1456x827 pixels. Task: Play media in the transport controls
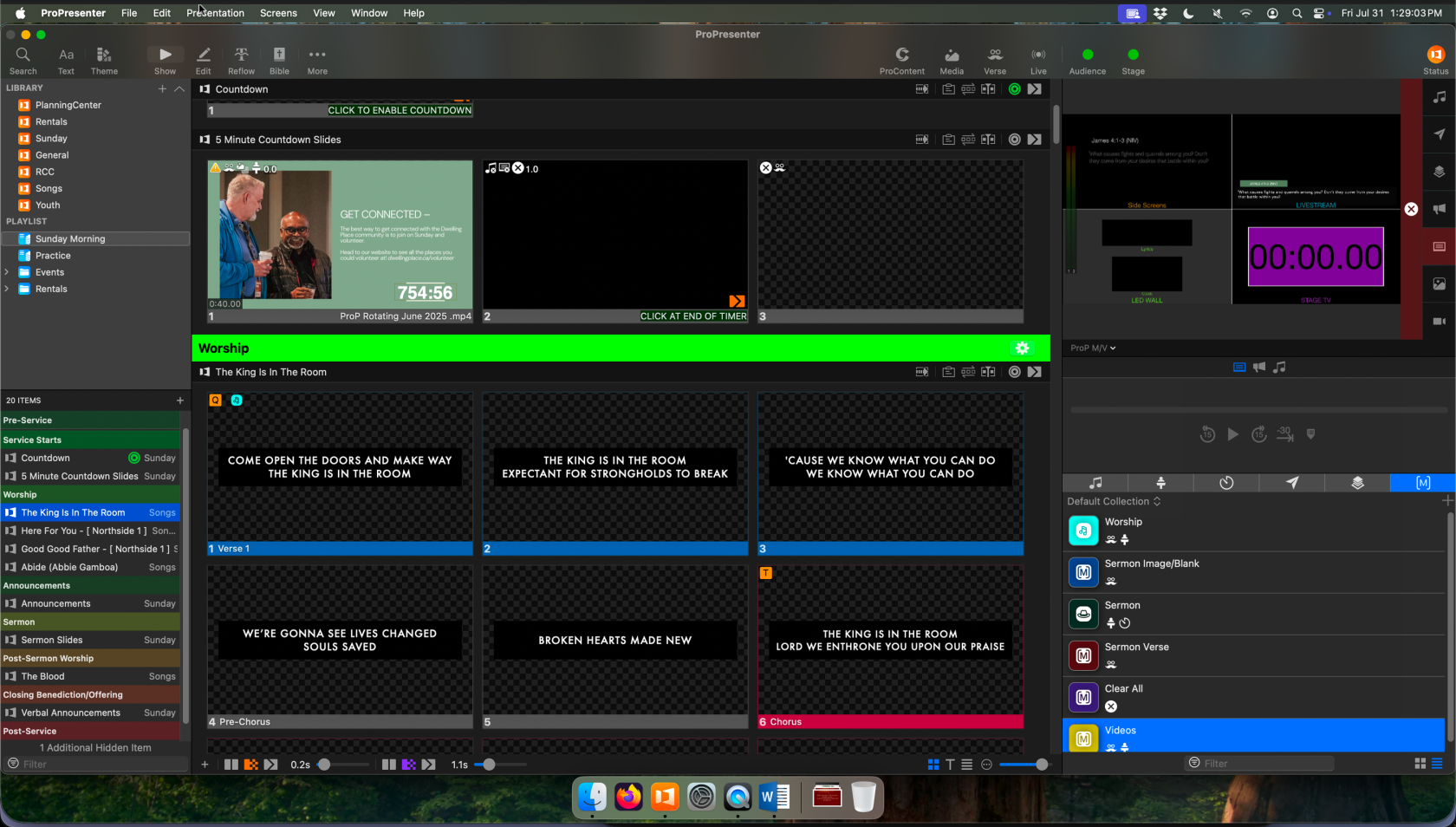(x=1232, y=434)
